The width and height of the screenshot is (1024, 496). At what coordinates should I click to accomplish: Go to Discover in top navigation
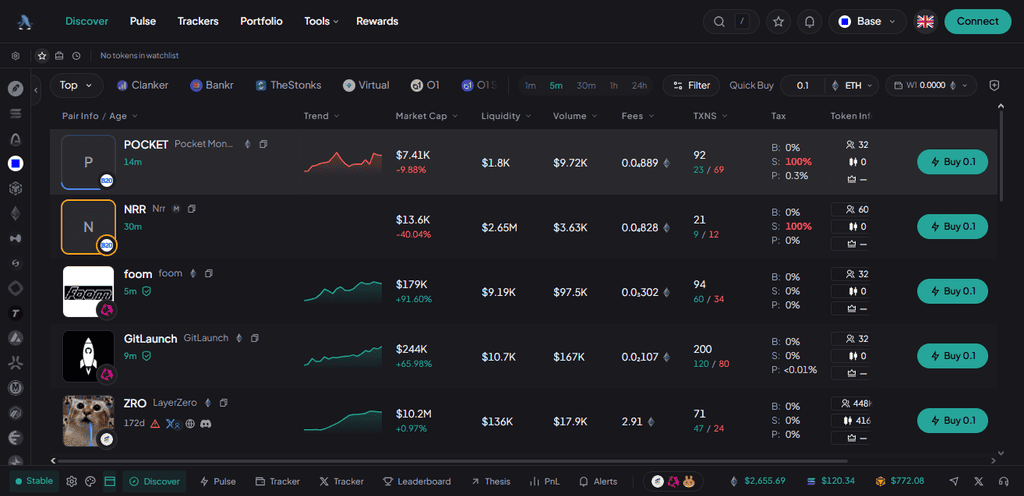[x=87, y=22]
